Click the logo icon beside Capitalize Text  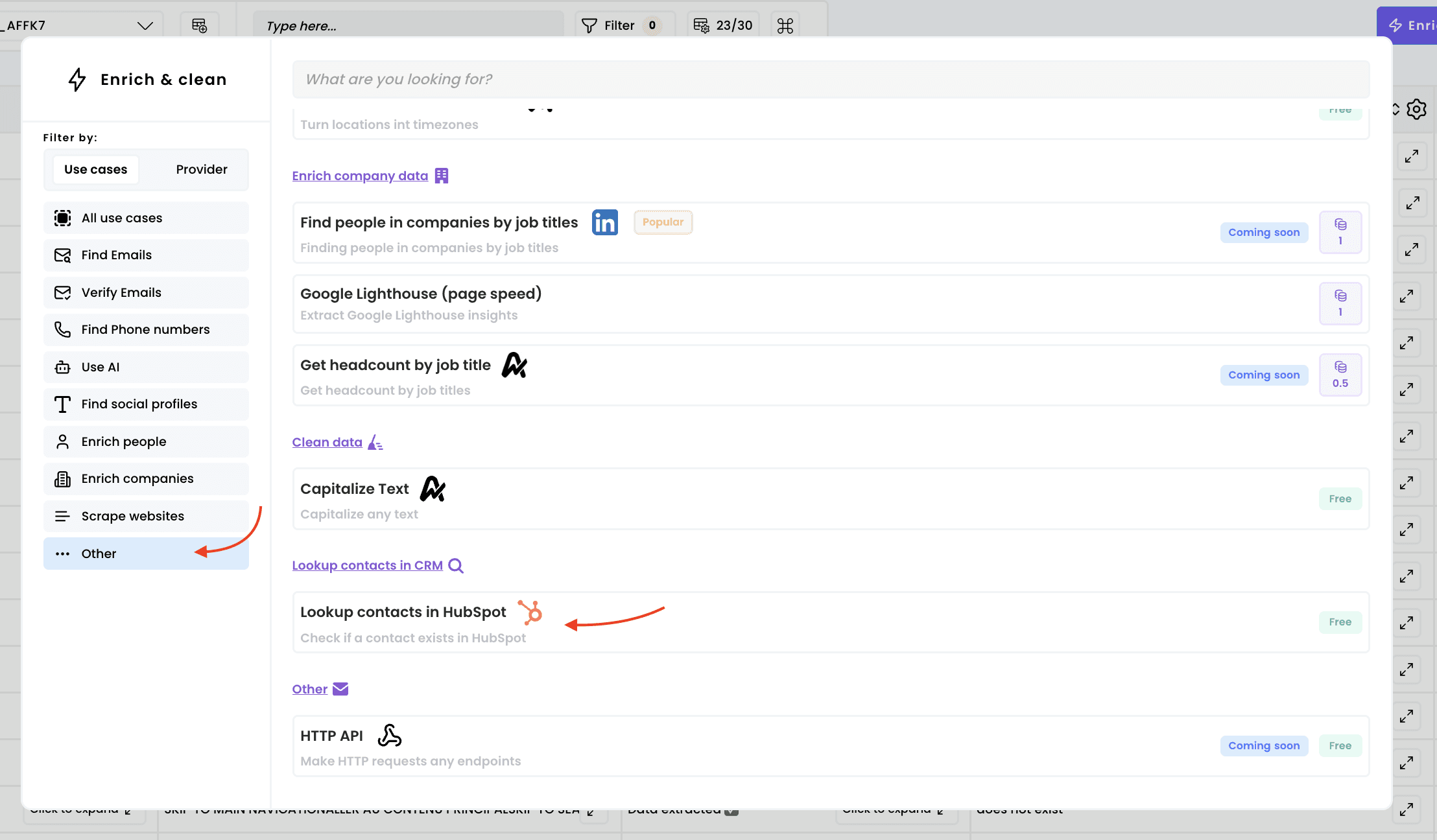tap(433, 489)
